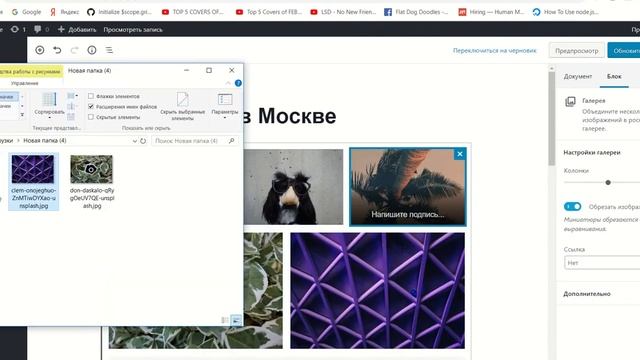Screen dimensions: 640x360
Task: Click the Gallery block icon in sidebar
Action: tap(570, 101)
